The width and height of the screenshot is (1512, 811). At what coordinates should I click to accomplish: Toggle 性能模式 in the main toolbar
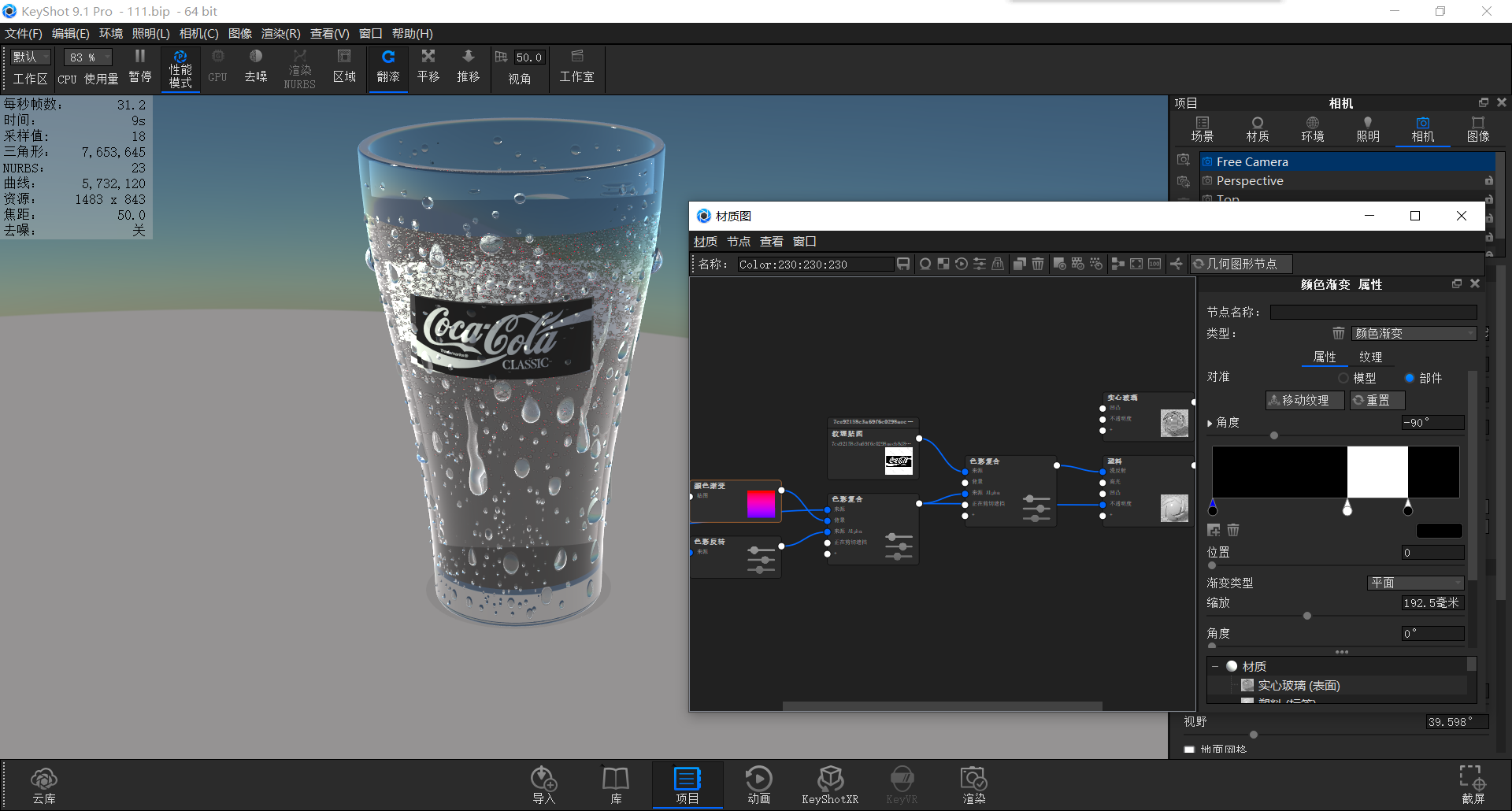coord(180,69)
